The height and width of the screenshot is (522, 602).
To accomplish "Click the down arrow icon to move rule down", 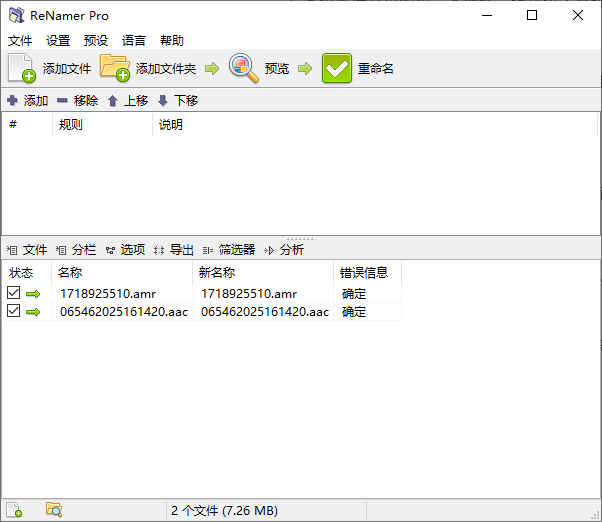I will pyautogui.click(x=163, y=101).
